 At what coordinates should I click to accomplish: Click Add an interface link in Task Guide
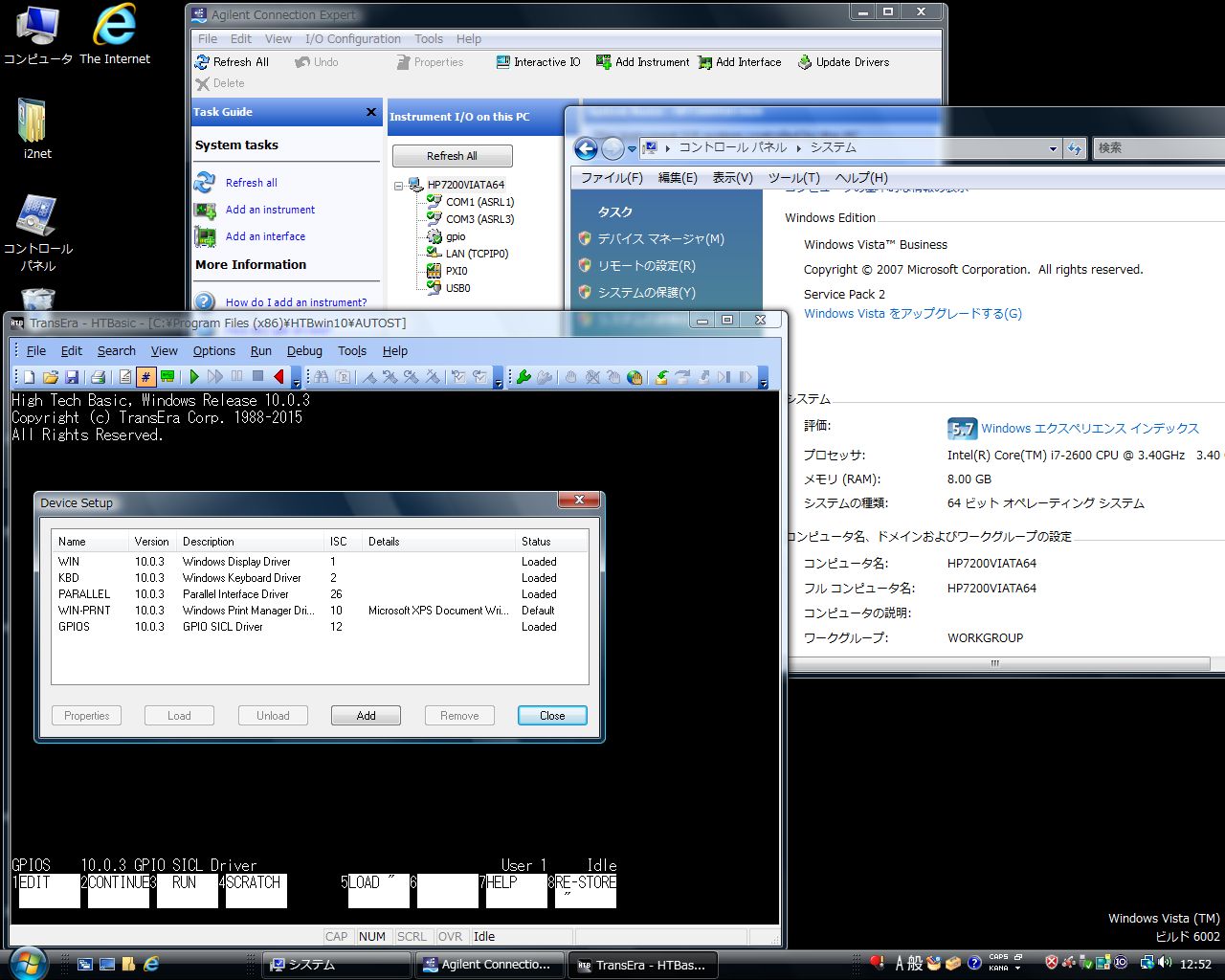tap(265, 236)
